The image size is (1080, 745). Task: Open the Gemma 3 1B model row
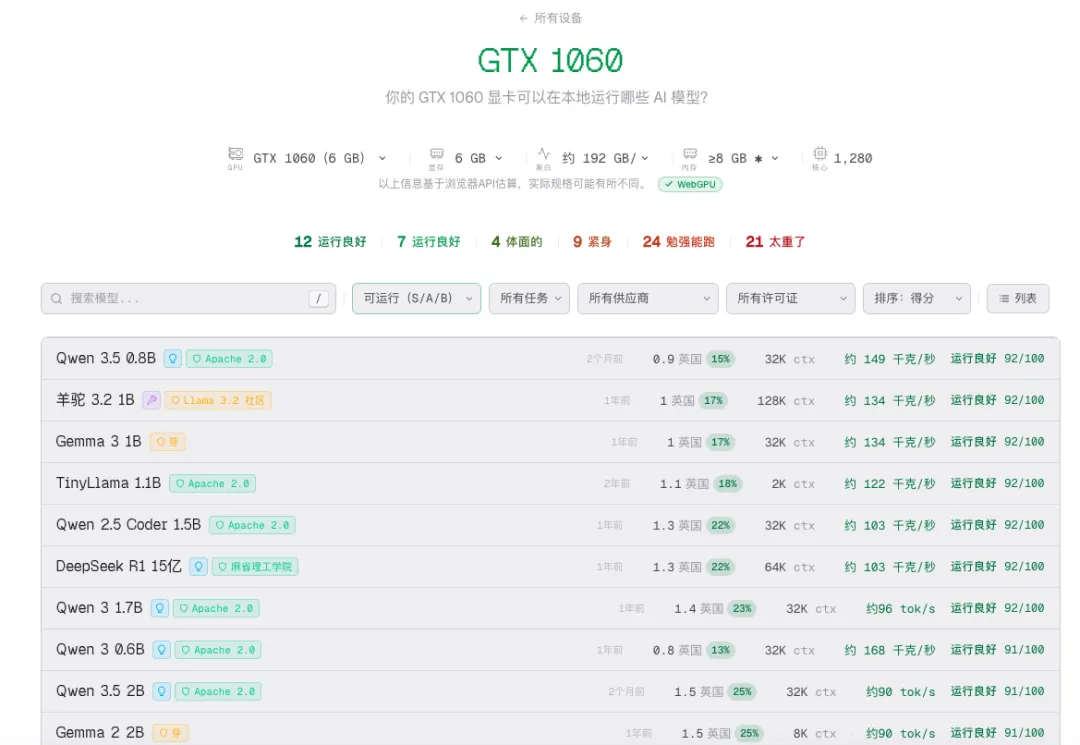[550, 442]
